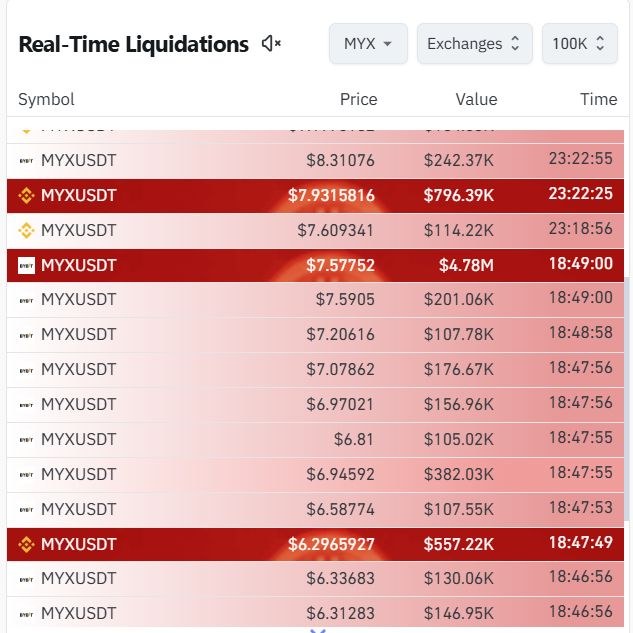Select the $6.81 MYXUSDT liquidation row
The image size is (633, 633).
[x=315, y=439]
